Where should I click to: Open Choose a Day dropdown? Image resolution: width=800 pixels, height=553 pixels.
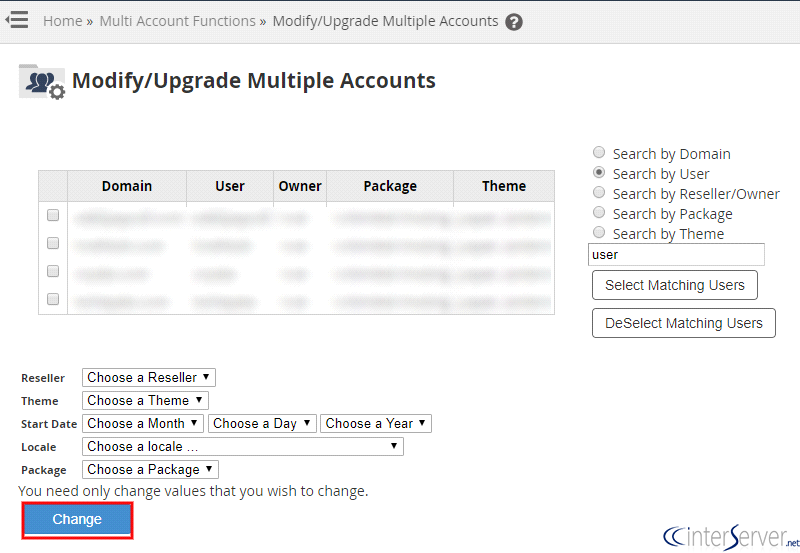pyautogui.click(x=262, y=423)
